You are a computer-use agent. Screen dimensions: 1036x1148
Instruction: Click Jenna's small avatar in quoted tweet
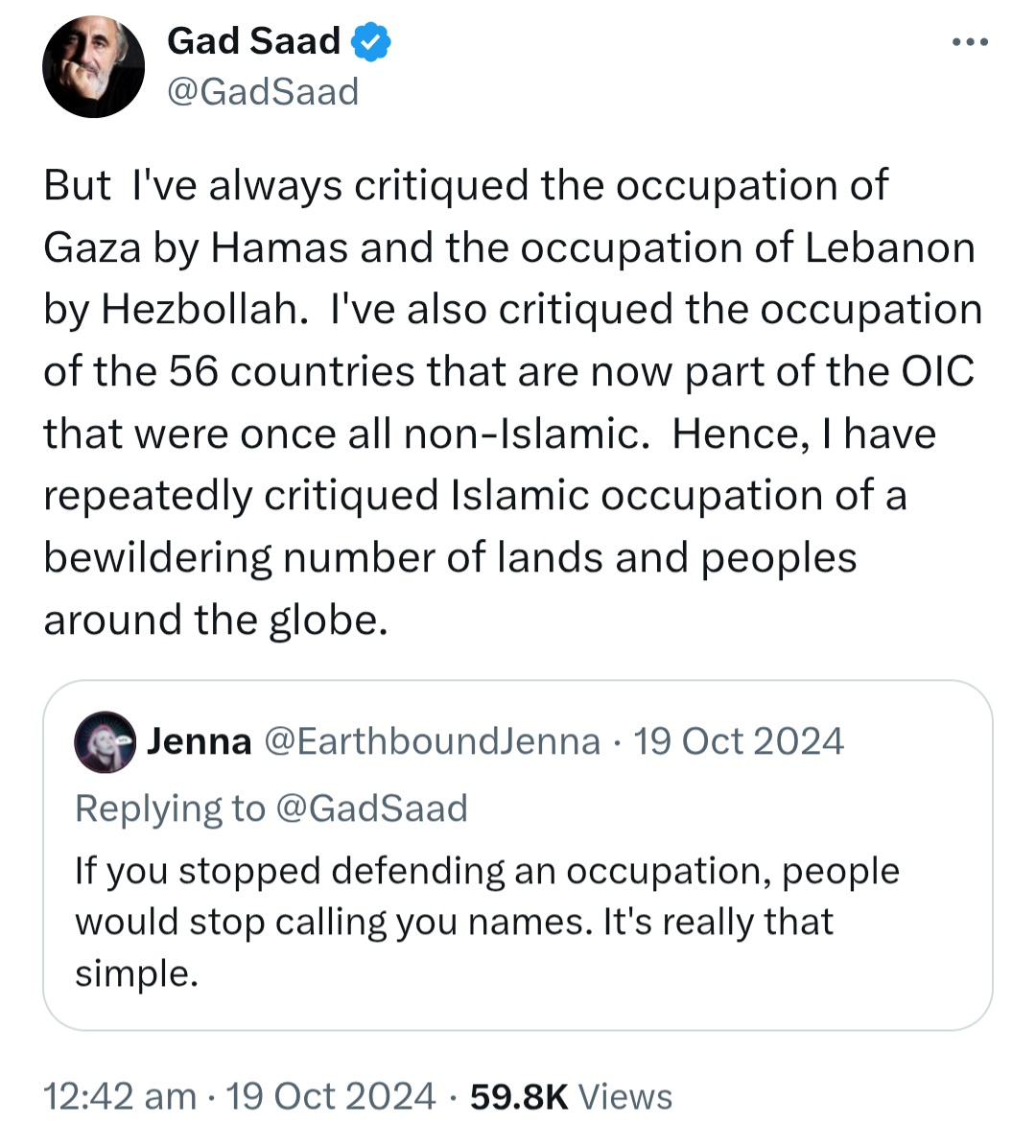pos(105,741)
